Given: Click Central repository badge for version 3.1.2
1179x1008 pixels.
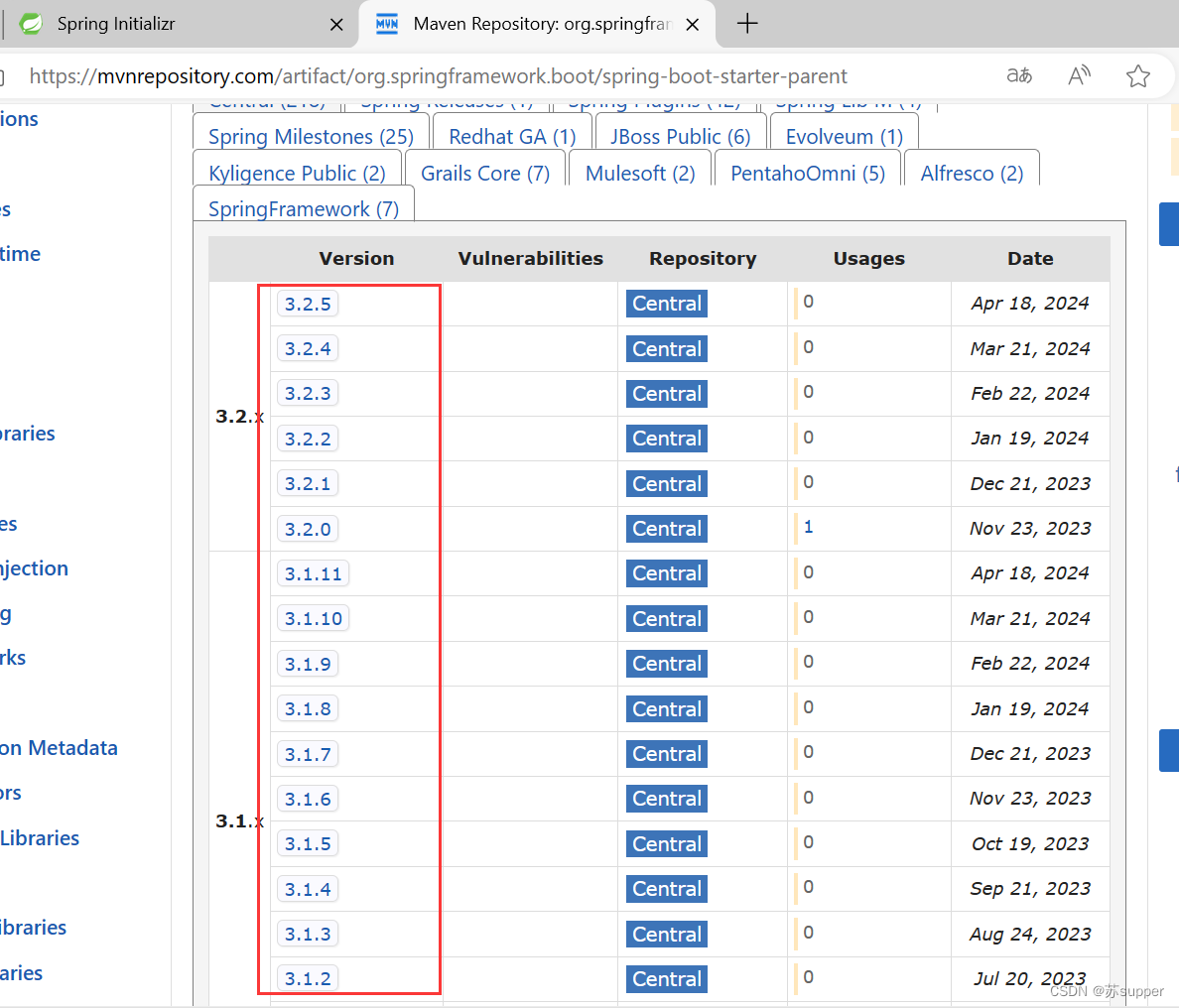Looking at the screenshot, I should (x=666, y=978).
